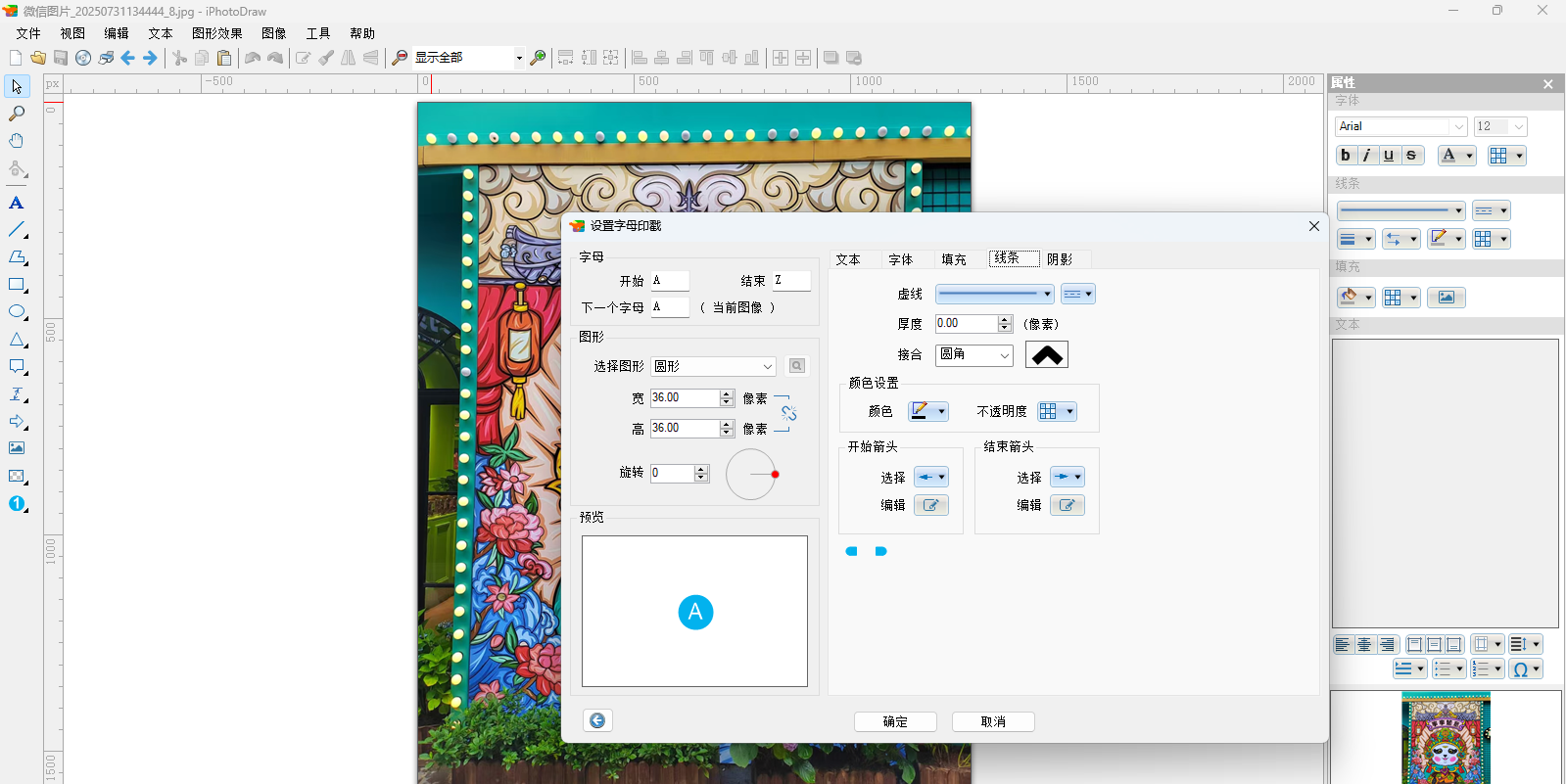This screenshot has width=1566, height=784.
Task: Choose the text tool letter A
Action: point(17,203)
